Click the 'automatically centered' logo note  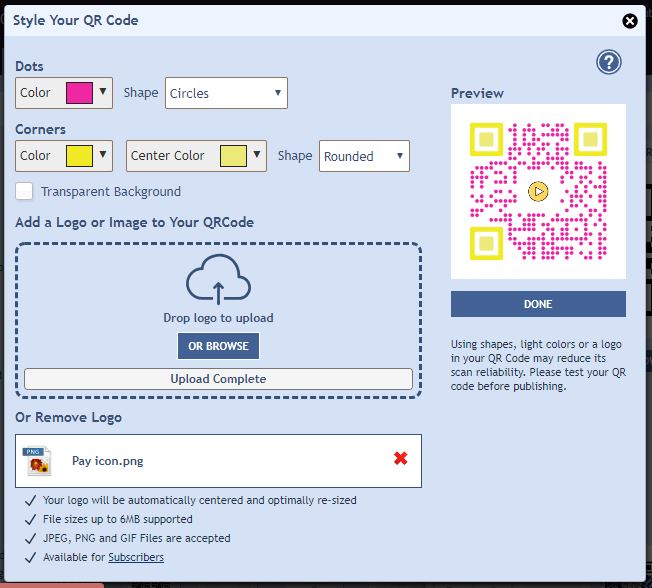pyautogui.click(x=200, y=500)
